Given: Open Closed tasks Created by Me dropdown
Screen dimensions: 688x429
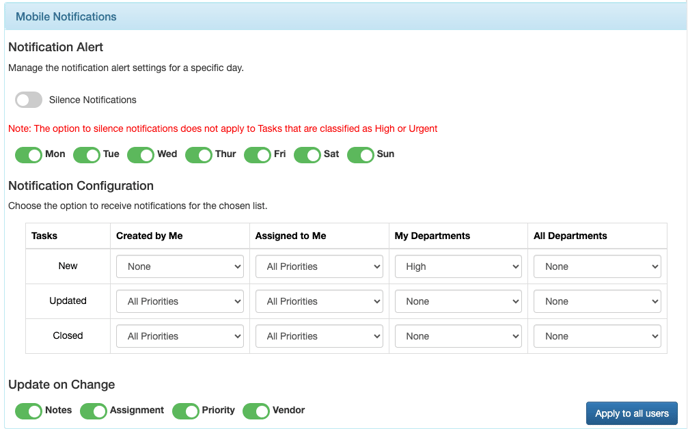Looking at the screenshot, I should coord(180,336).
